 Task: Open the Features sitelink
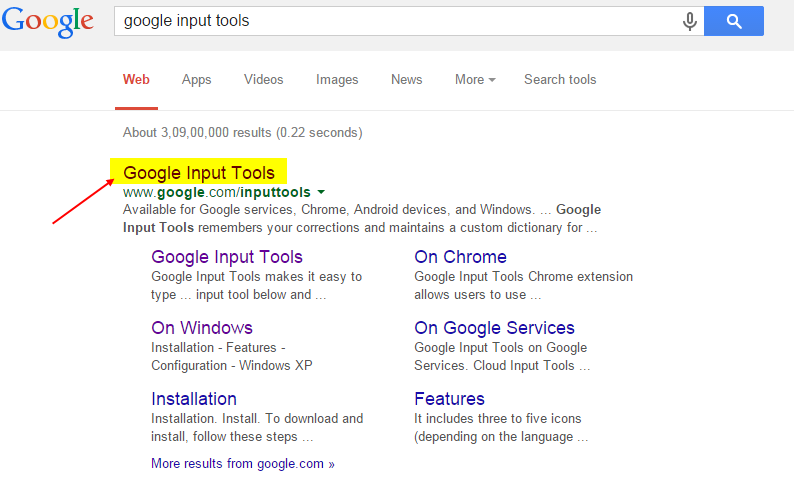coord(450,399)
